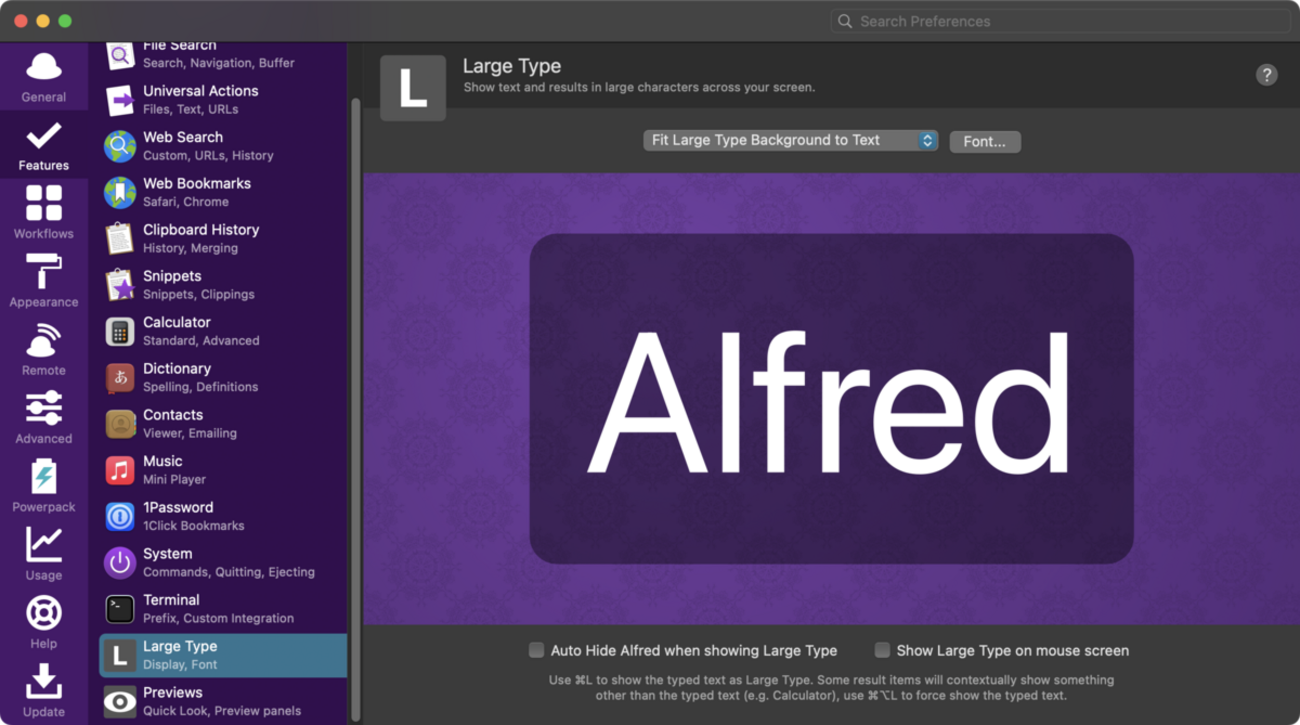The image size is (1300, 725).
Task: Click the Large Type header L icon
Action: [413, 88]
